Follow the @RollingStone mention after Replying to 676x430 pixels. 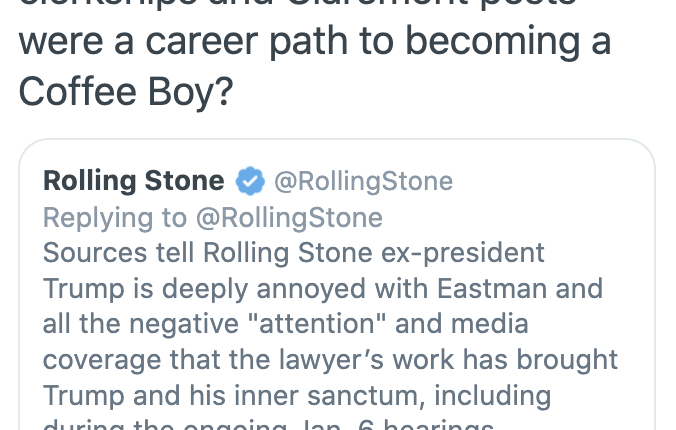(x=289, y=218)
